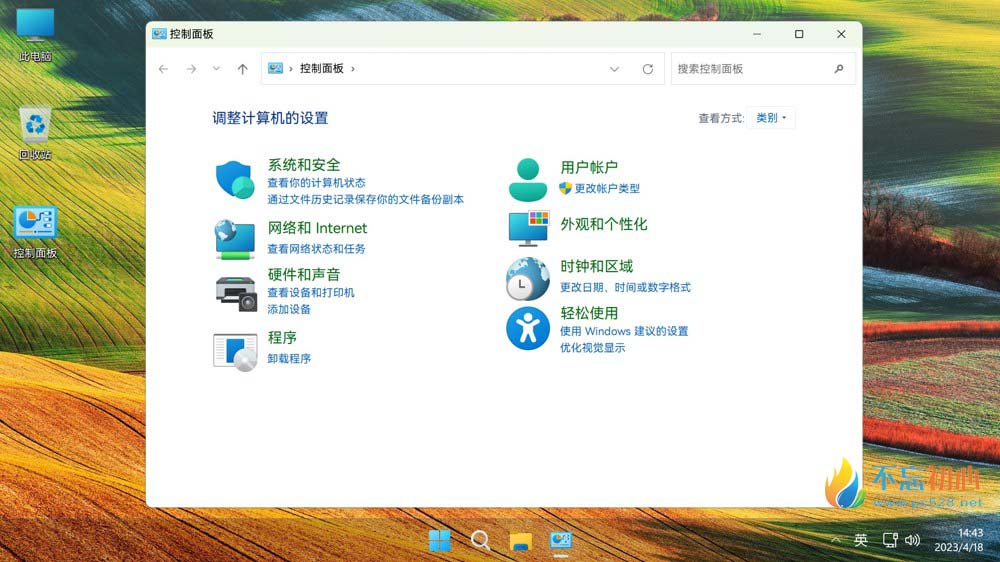Click the Hardware and Sound printer icon

236,291
